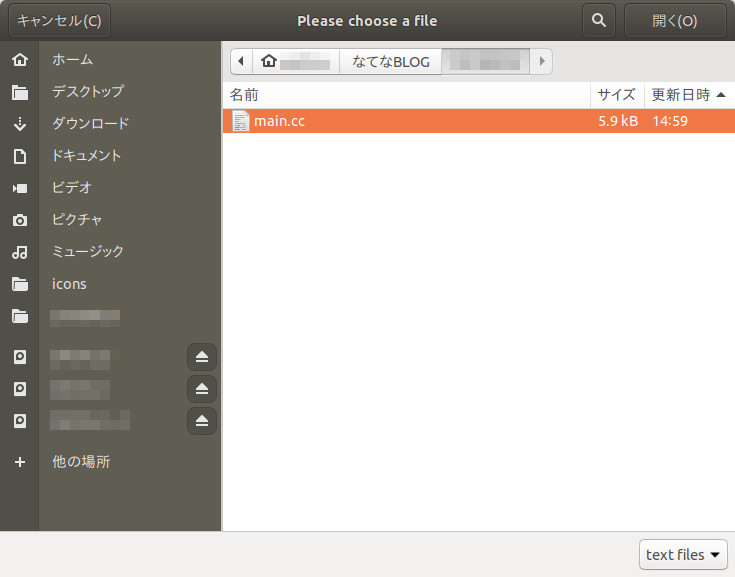Viewport: 735px width, 577px height.
Task: Open the search magnifier in the header
Action: click(599, 20)
